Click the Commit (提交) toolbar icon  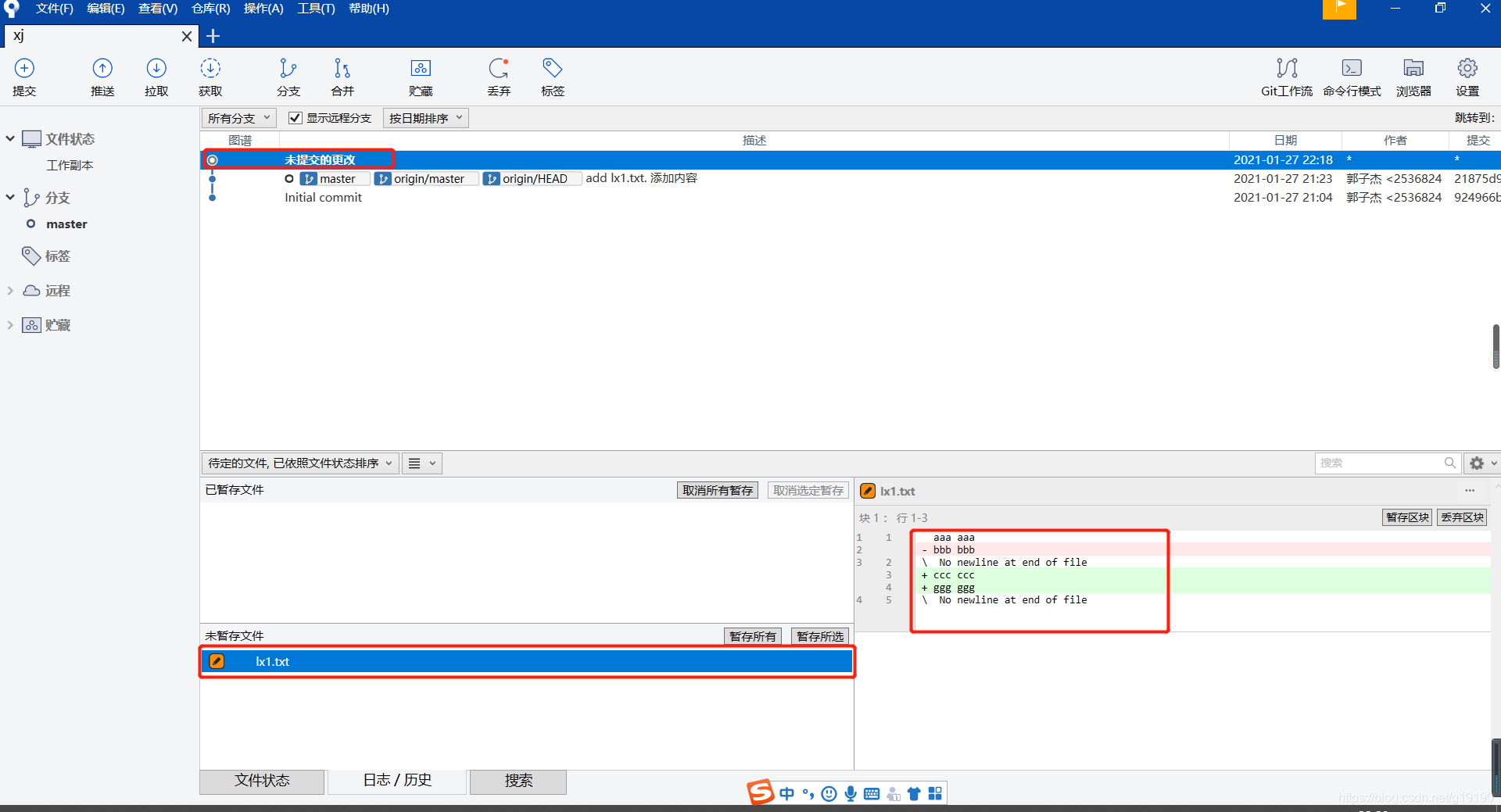coord(24,77)
